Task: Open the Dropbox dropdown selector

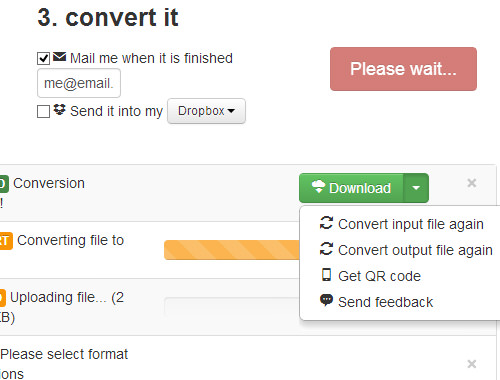Action: coord(206,111)
